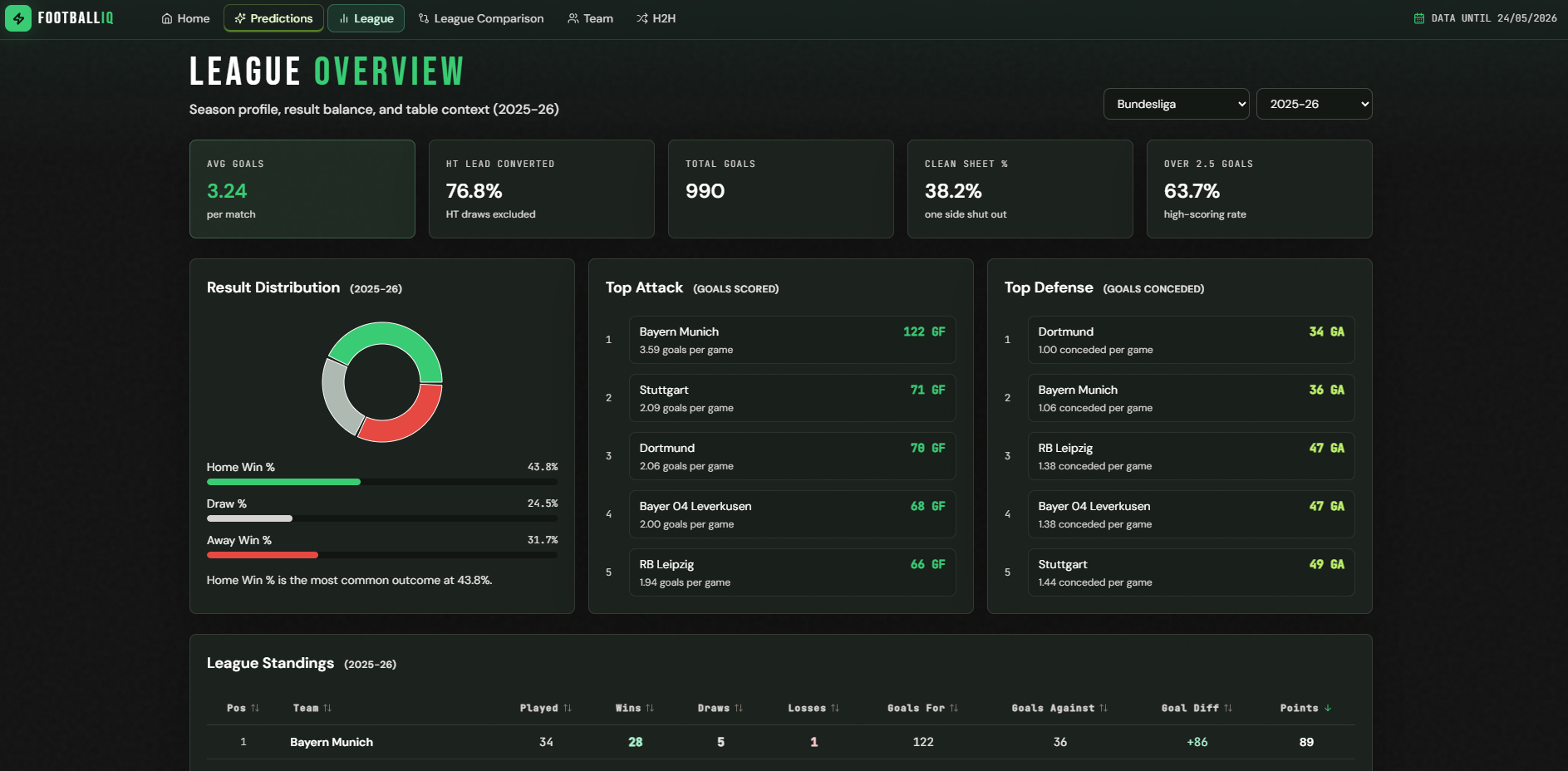The width and height of the screenshot is (1568, 771).
Task: Click the Away Win % progress bar
Action: pyautogui.click(x=382, y=555)
